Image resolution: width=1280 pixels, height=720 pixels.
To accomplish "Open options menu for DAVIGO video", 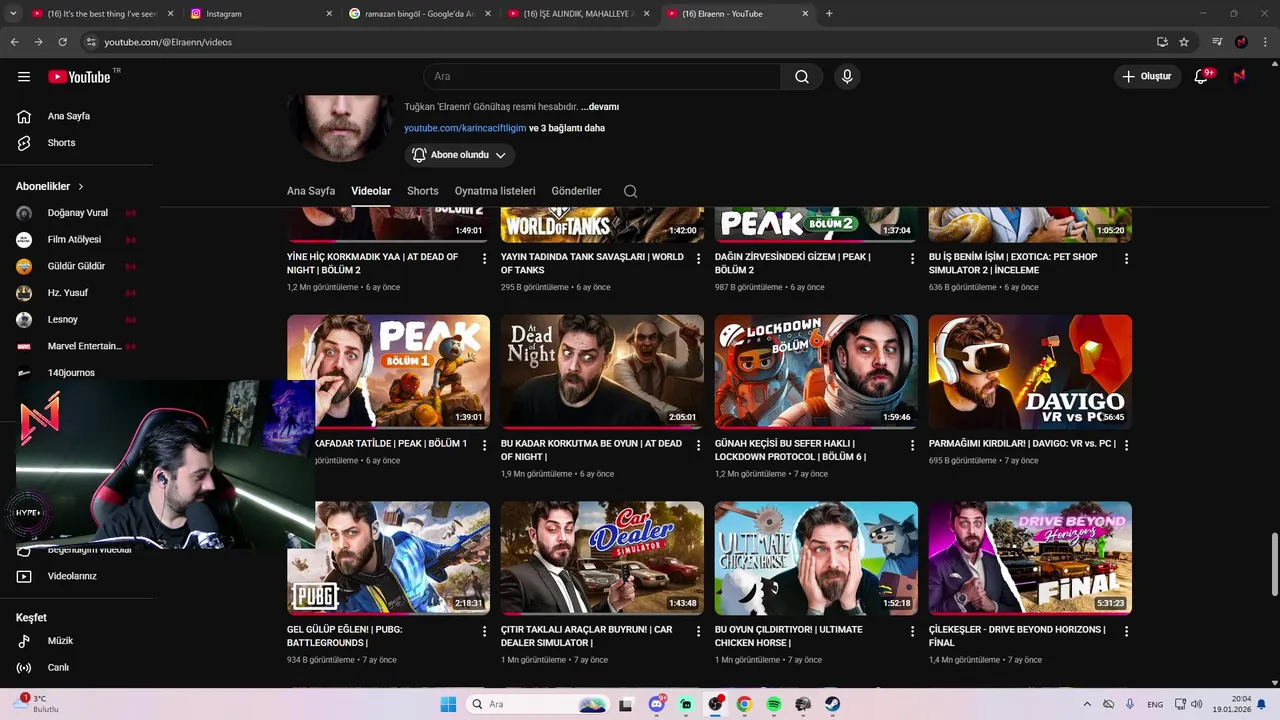I will (1126, 445).
